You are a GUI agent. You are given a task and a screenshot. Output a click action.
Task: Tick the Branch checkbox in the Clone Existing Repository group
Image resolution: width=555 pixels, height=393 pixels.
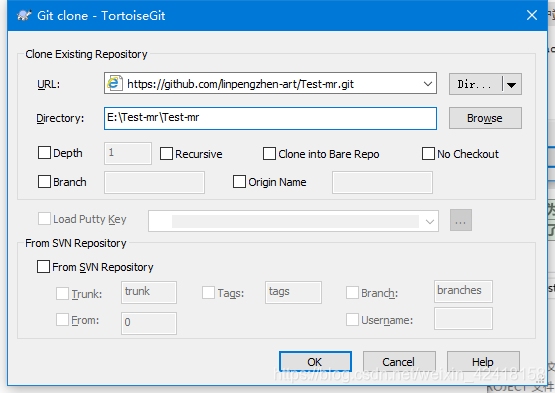[44, 182]
